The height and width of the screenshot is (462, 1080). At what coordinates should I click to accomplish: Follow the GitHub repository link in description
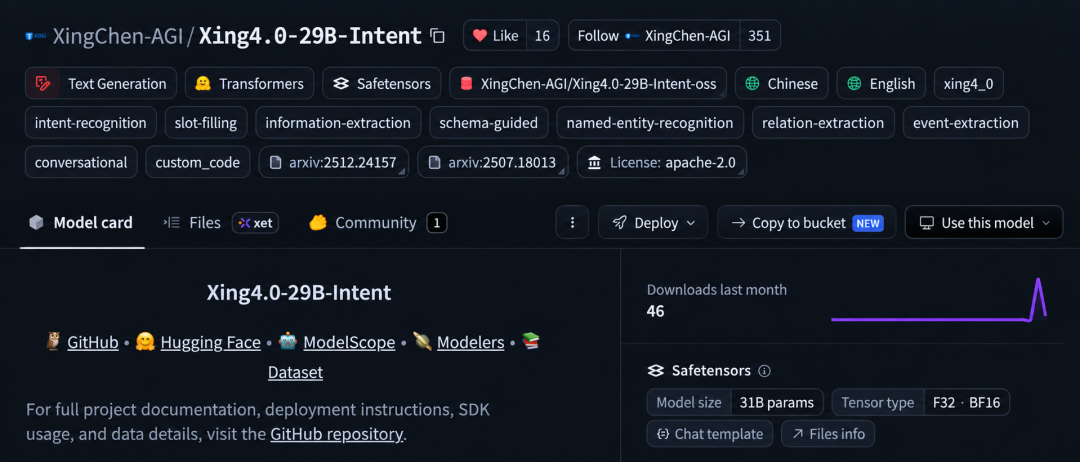[336, 434]
